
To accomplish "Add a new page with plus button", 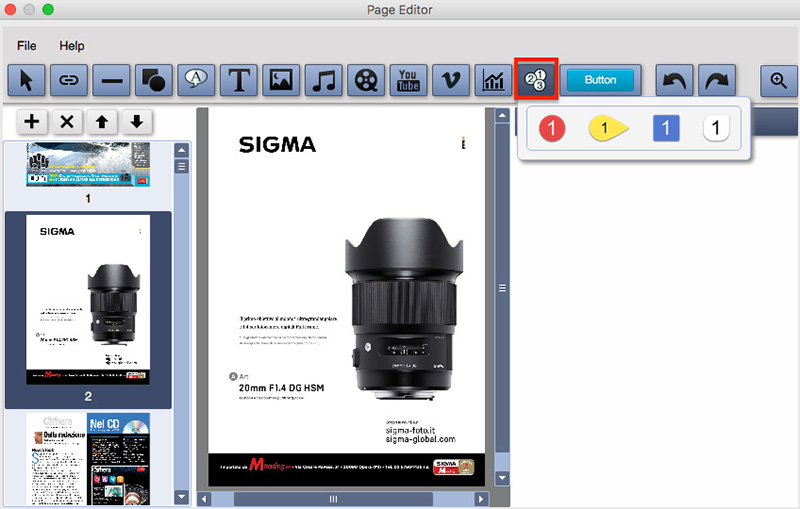I will [x=32, y=121].
